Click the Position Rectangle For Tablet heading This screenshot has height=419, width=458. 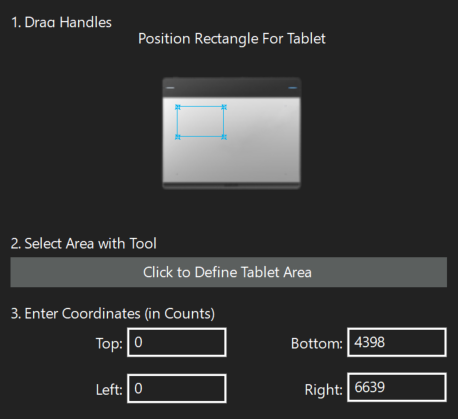tap(232, 39)
